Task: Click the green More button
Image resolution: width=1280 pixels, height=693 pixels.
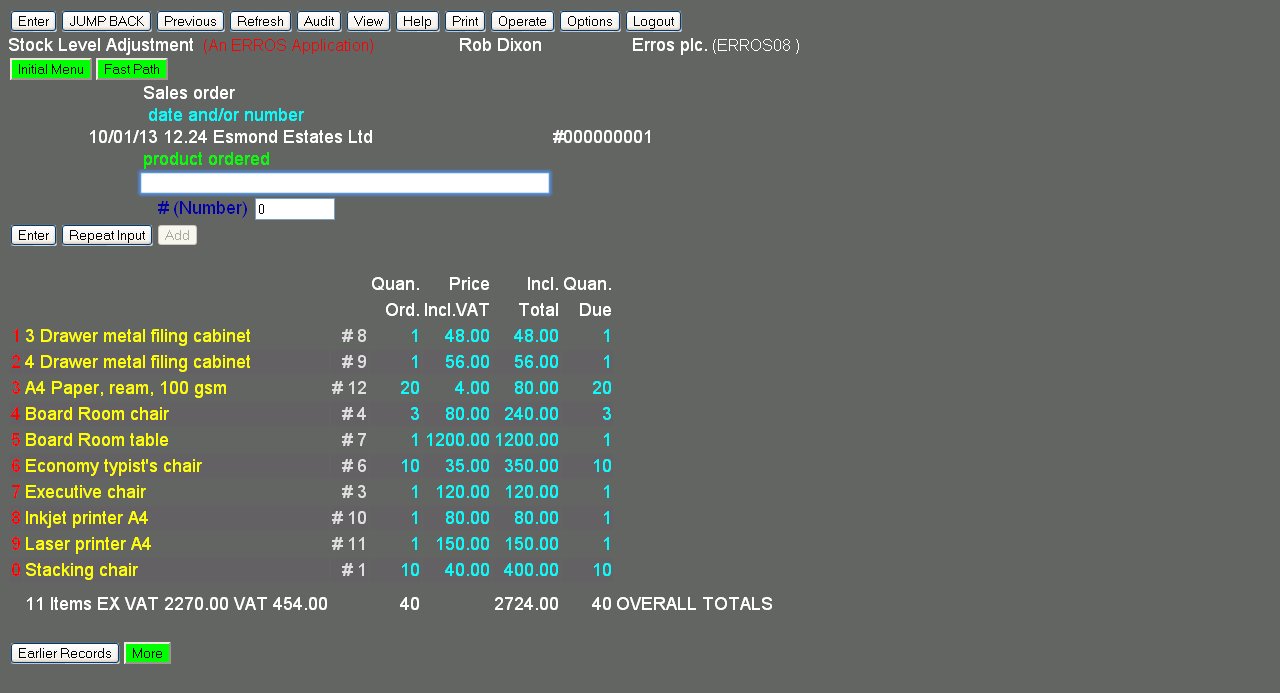Action: tap(147, 653)
